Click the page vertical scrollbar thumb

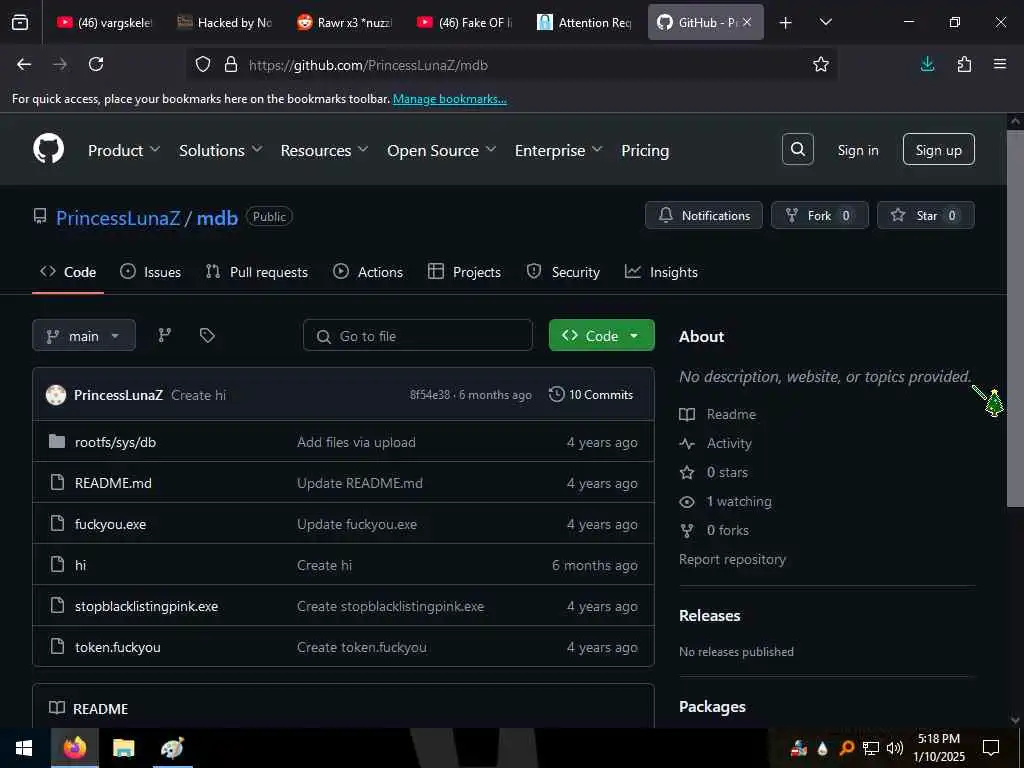[x=1015, y=317]
